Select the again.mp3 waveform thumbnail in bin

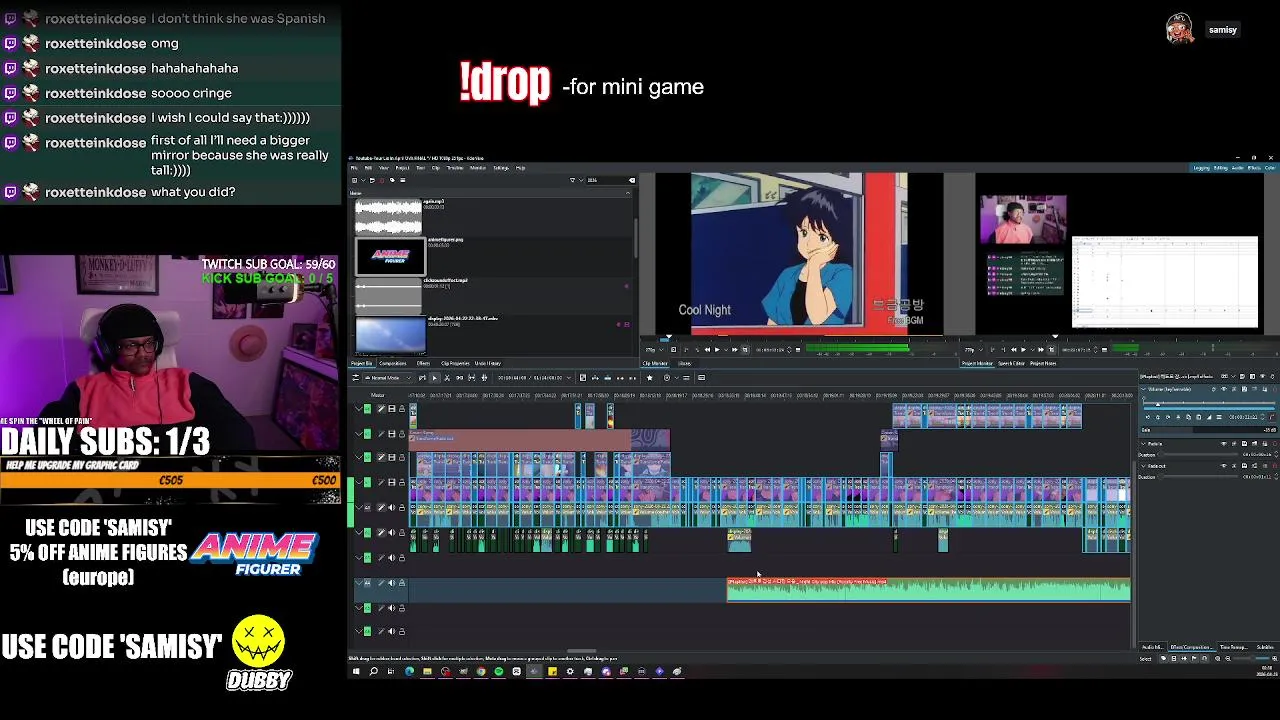pyautogui.click(x=389, y=217)
